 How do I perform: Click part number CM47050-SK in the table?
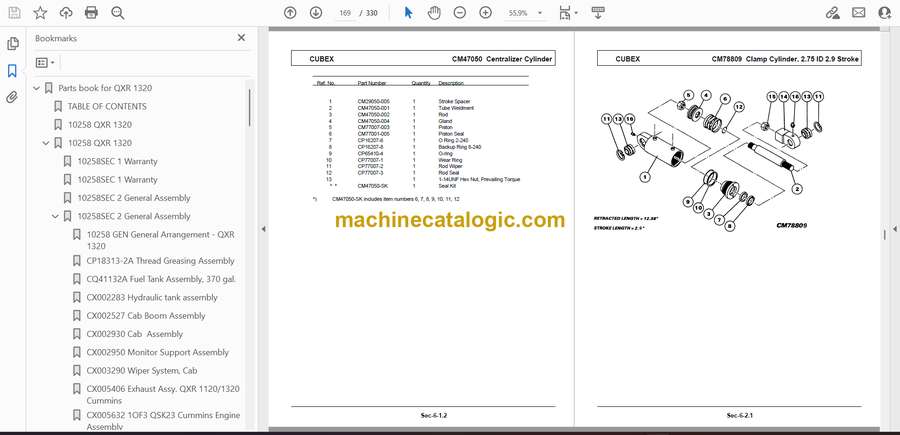point(373,186)
